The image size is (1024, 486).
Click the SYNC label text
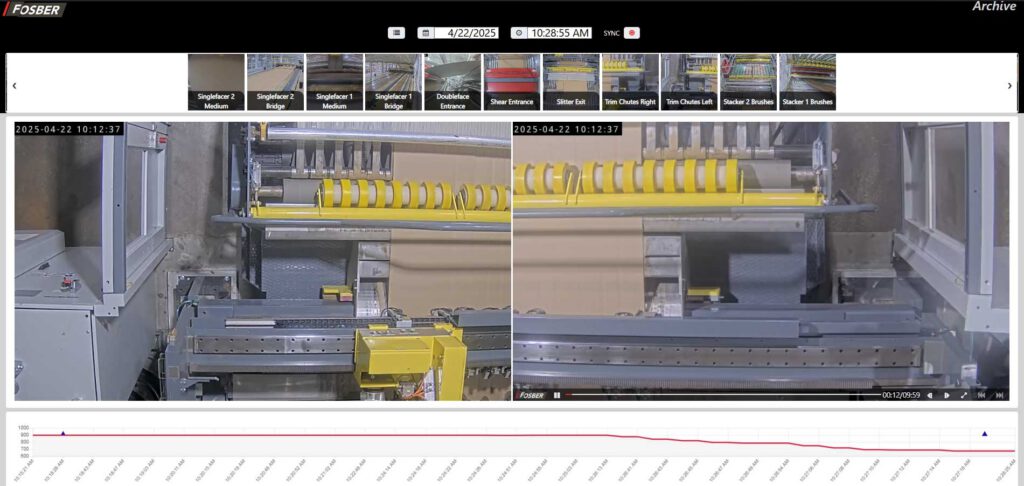(611, 33)
